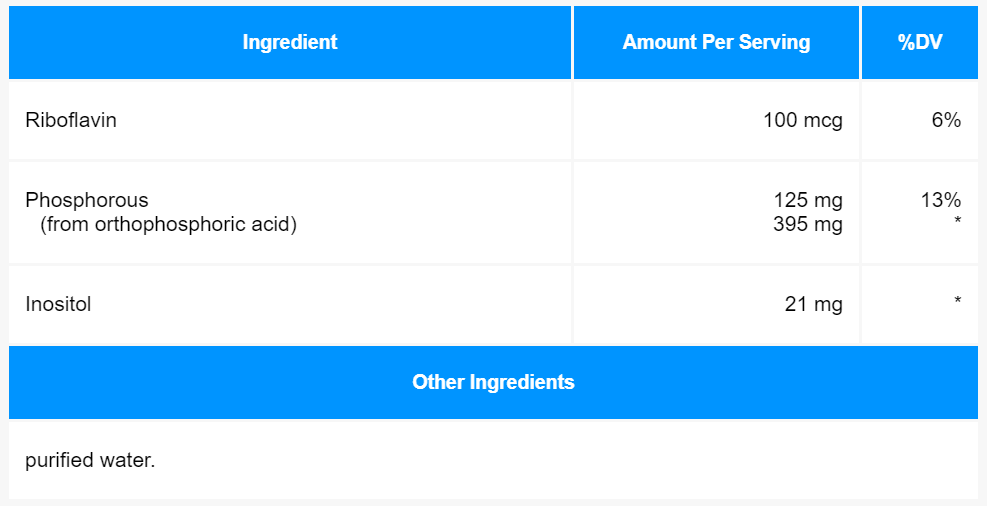Click the Other Ingredients header bar
This screenshot has width=987, height=506.
(x=494, y=382)
